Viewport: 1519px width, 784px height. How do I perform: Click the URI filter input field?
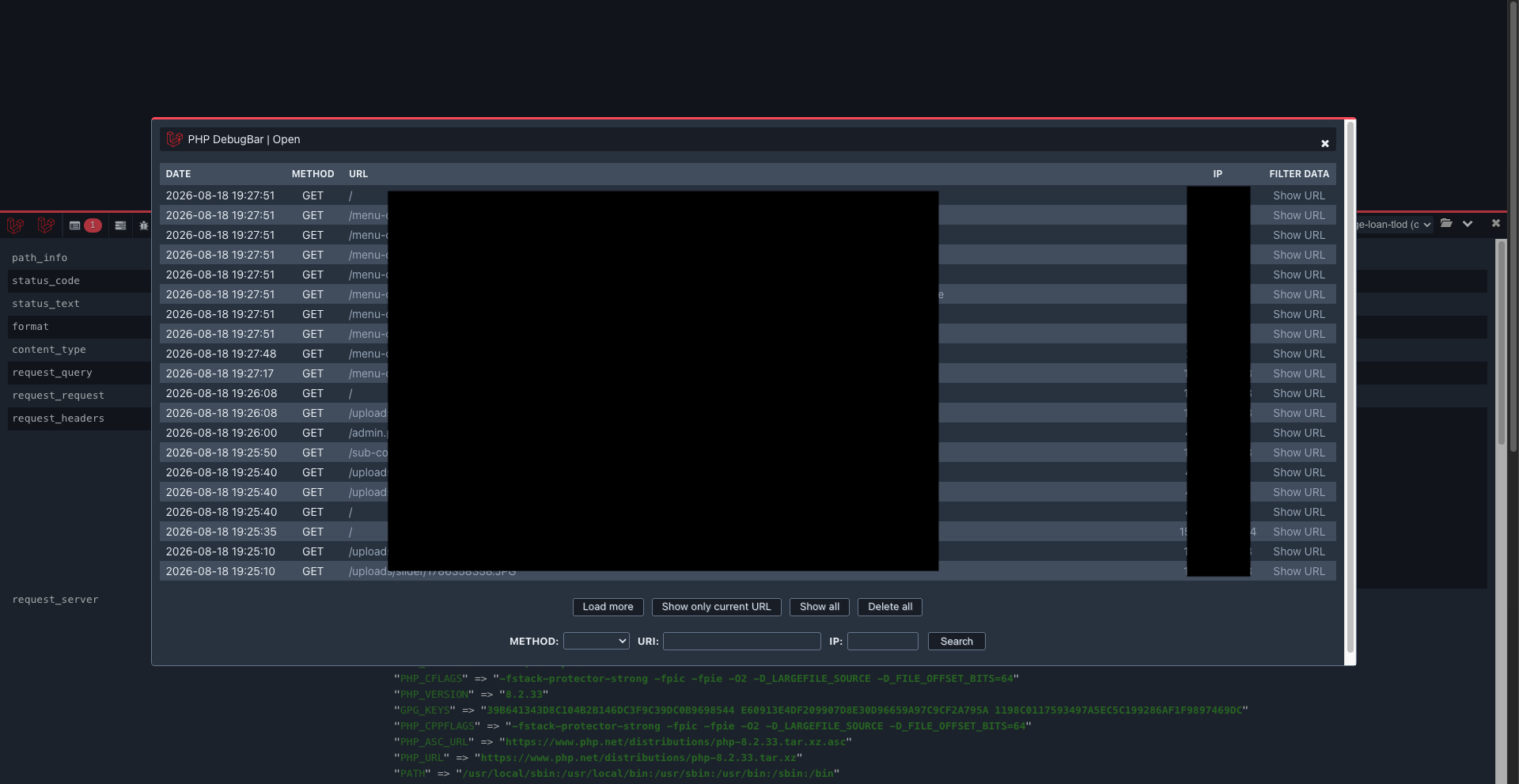point(742,641)
